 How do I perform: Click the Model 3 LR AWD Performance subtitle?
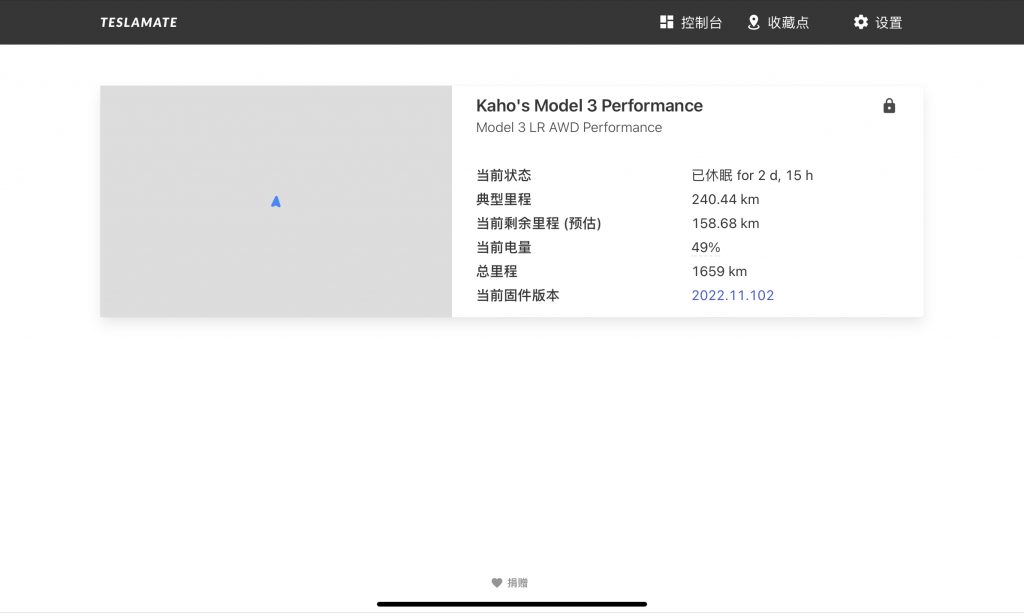tap(568, 127)
